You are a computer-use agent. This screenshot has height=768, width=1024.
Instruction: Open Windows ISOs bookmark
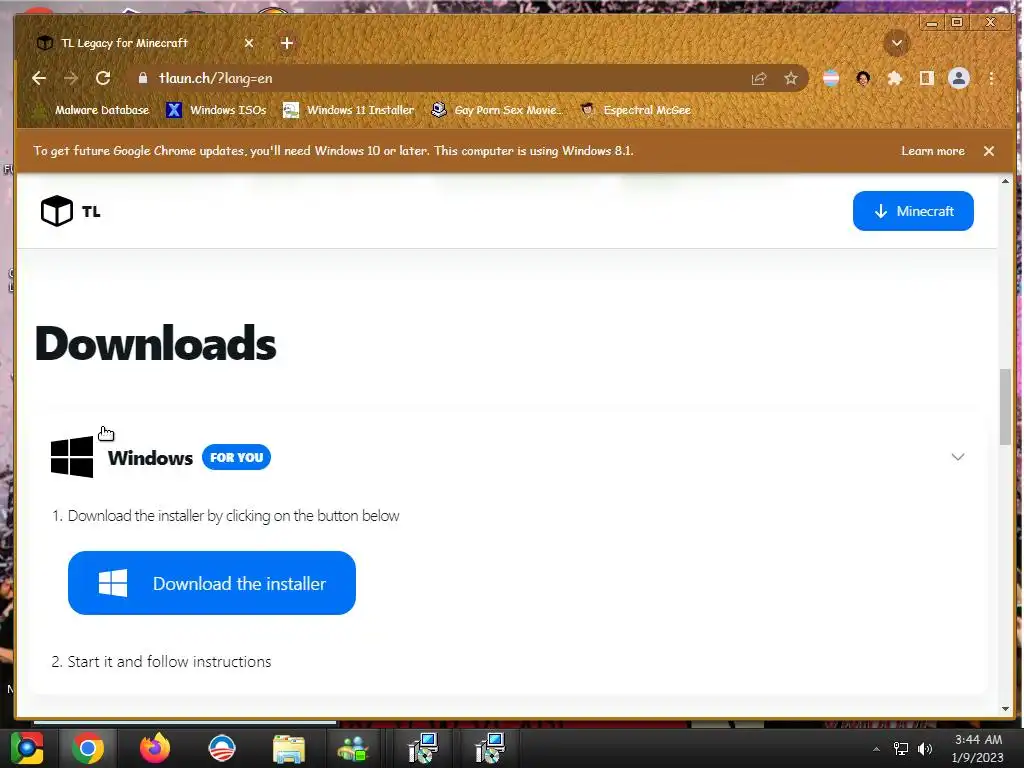pos(216,110)
